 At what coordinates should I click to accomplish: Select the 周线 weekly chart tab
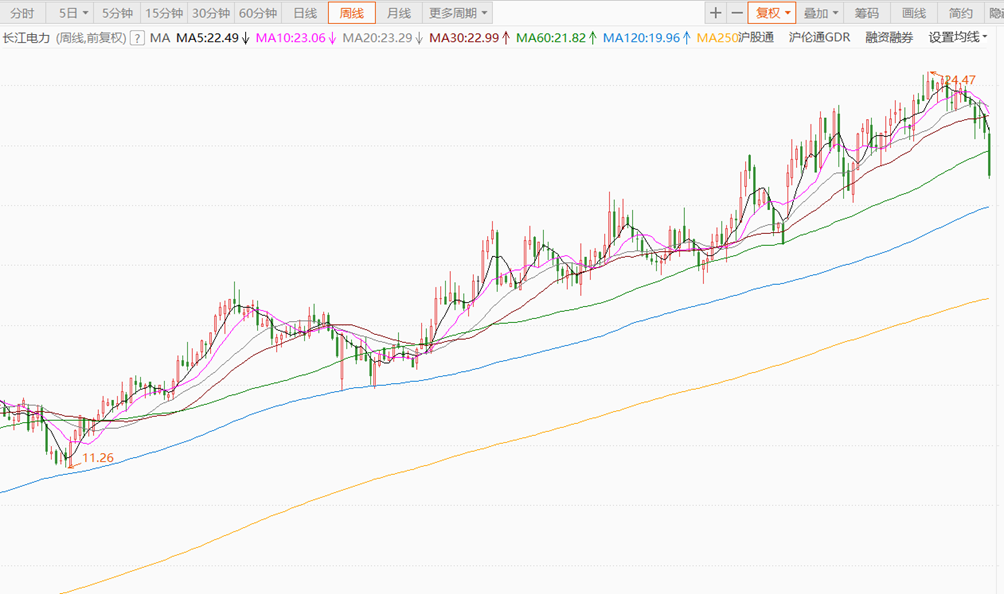point(352,13)
